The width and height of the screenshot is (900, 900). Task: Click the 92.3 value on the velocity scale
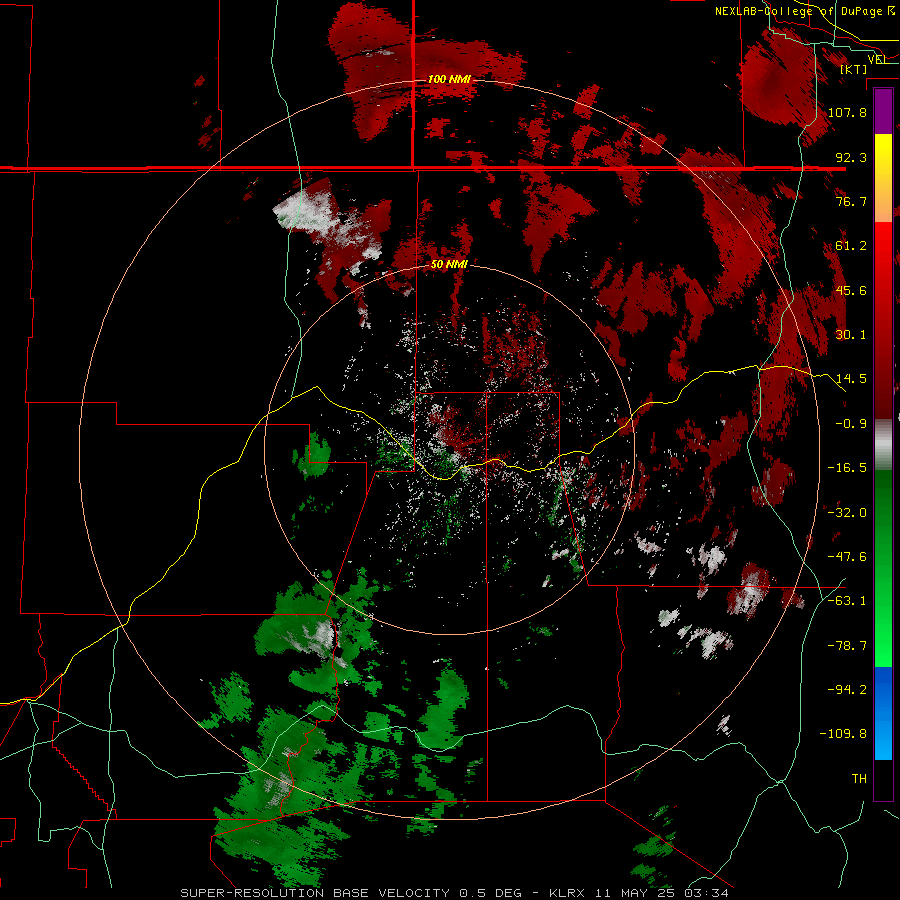click(851, 157)
